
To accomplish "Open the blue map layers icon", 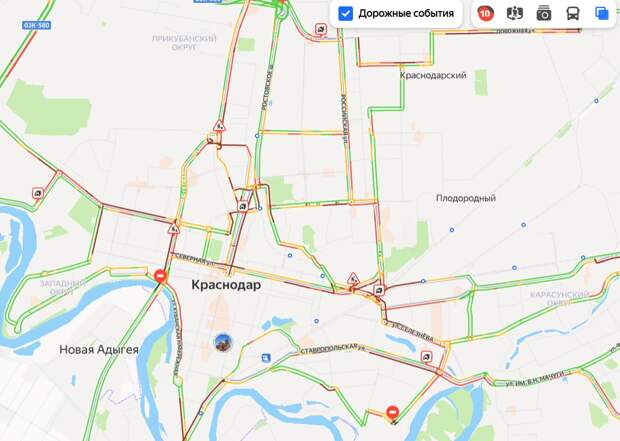I will coord(602,13).
